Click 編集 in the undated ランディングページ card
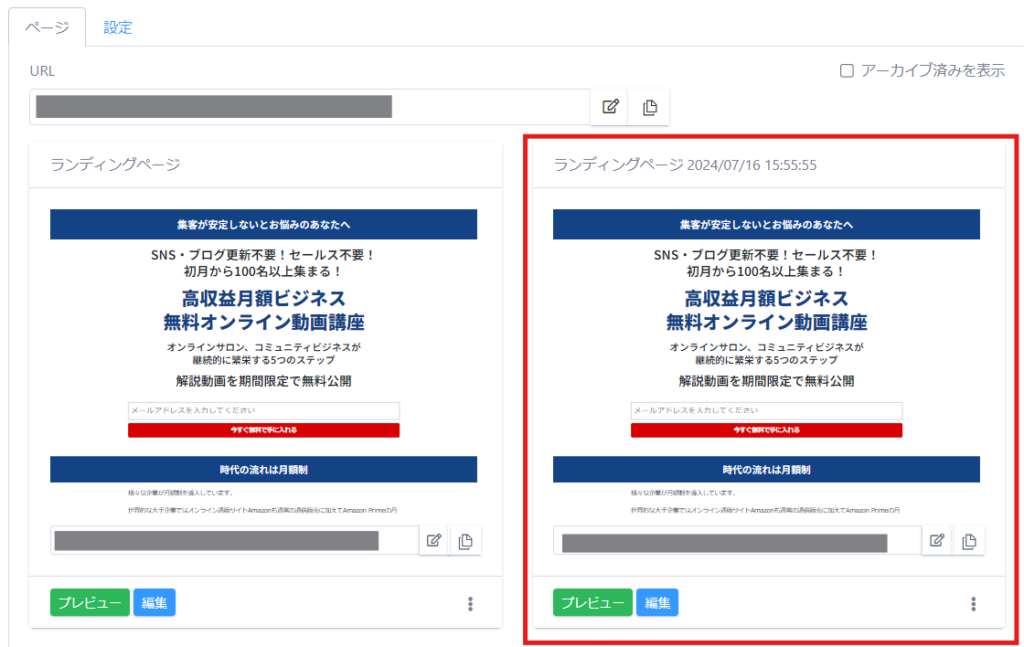 coord(154,603)
